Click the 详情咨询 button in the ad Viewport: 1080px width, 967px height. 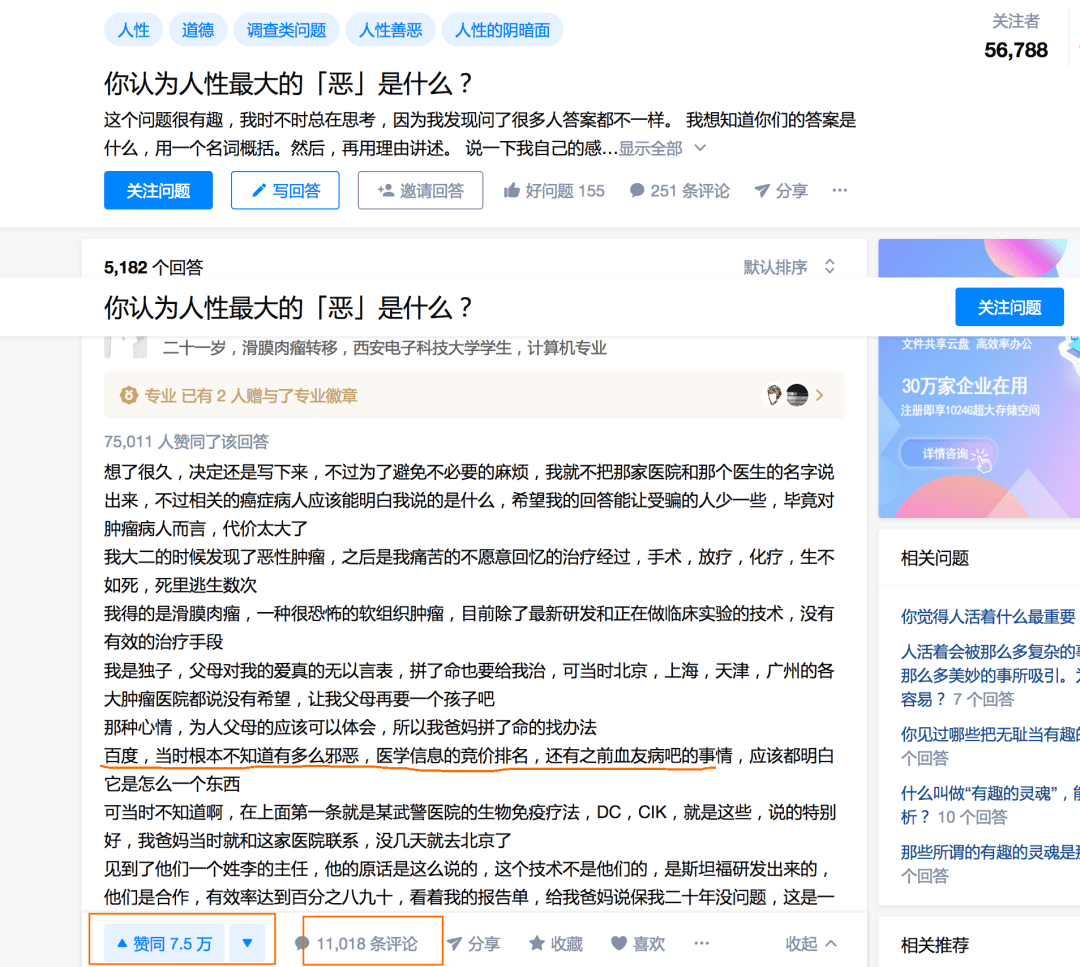[946, 452]
